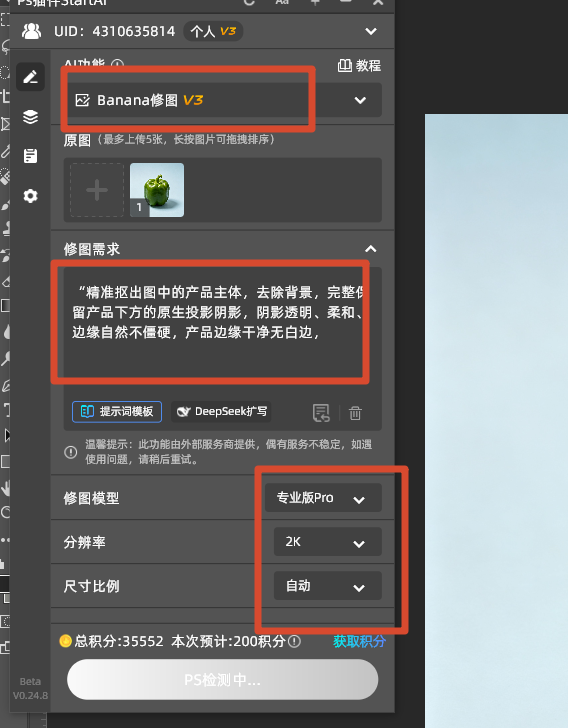Image resolution: width=568 pixels, height=728 pixels.
Task: Open the settings gear in sidebar
Action: [x=30, y=196]
